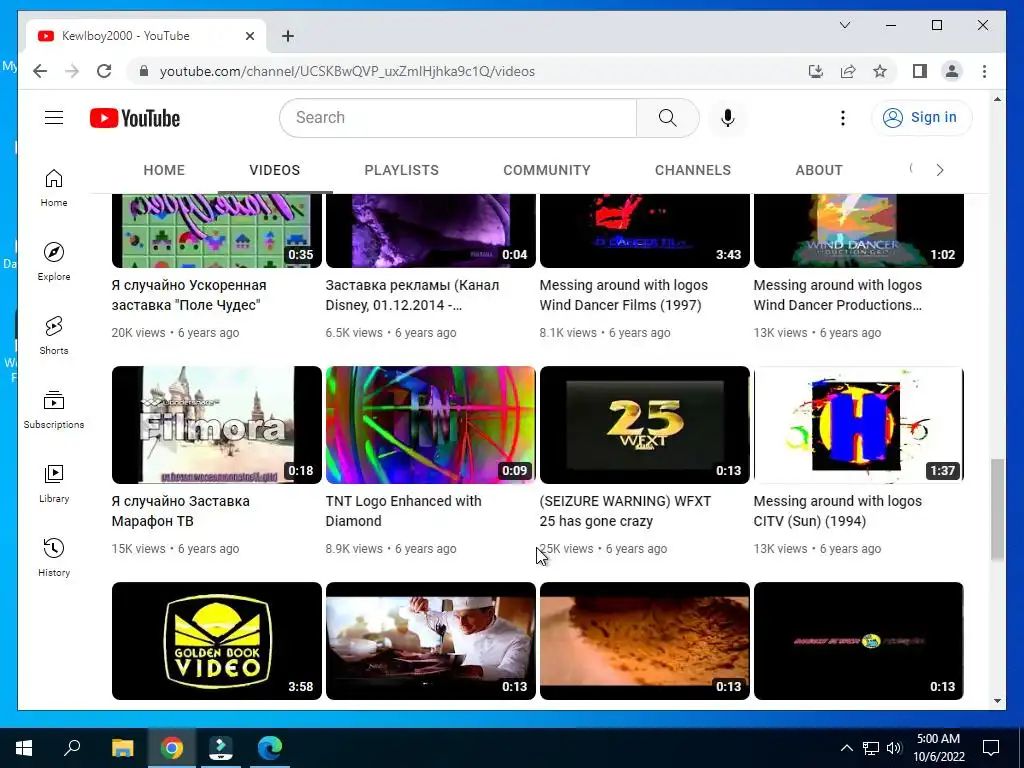Open Windows Start menu

coord(24,748)
